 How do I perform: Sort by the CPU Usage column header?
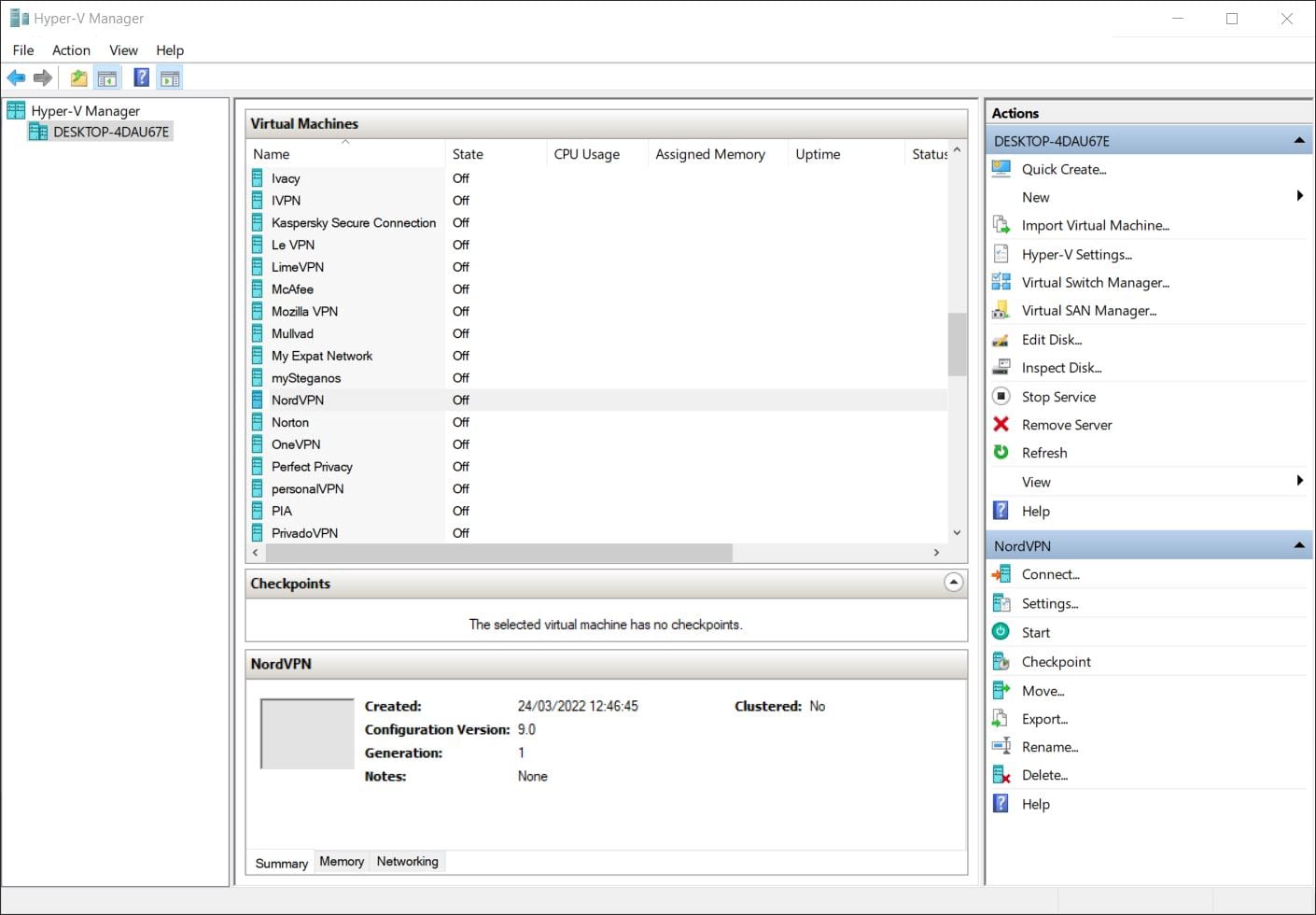click(597, 154)
